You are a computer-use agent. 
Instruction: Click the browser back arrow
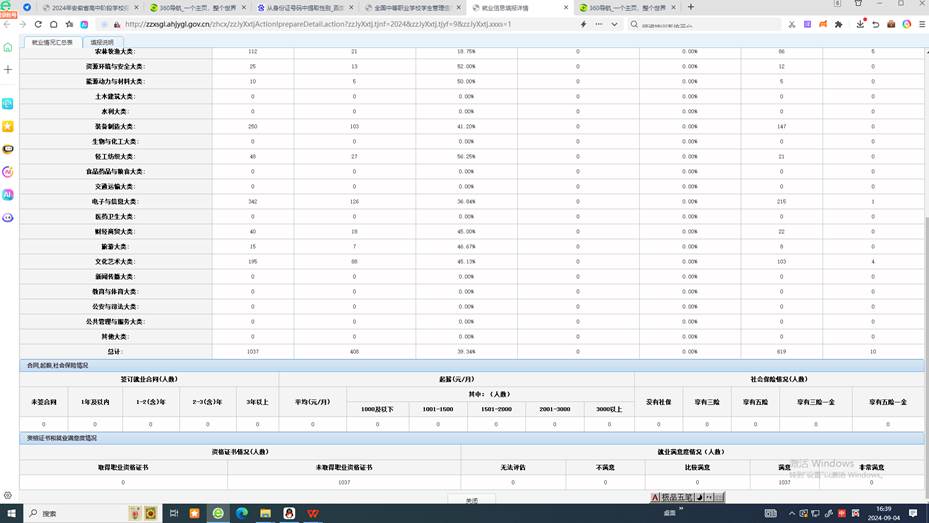7,24
